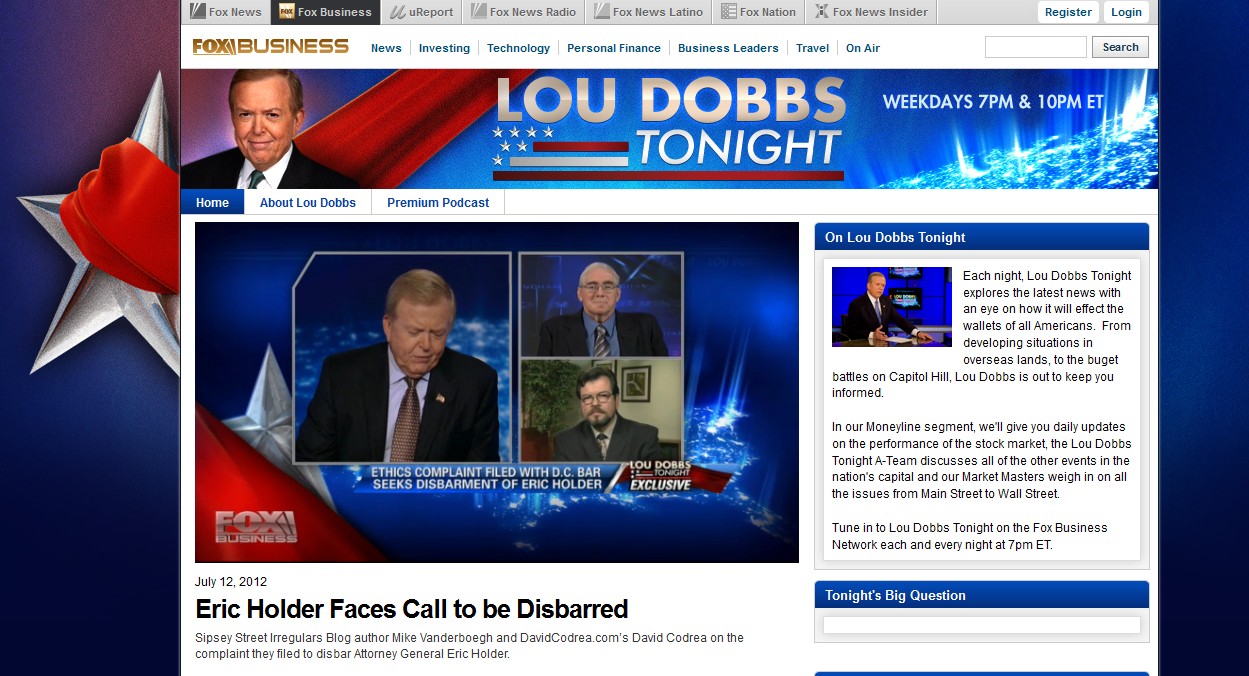Viewport: 1249px width, 676px height.
Task: Click the Fox News logo icon
Action: point(198,12)
